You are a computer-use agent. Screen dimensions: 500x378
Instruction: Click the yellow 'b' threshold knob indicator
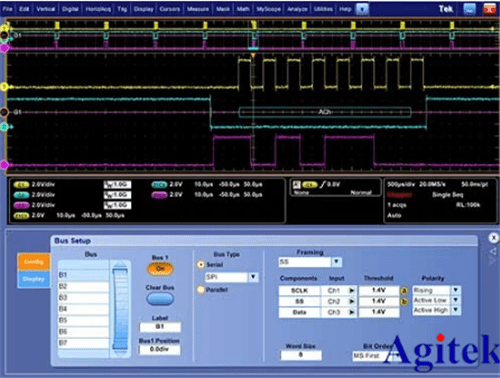click(404, 302)
